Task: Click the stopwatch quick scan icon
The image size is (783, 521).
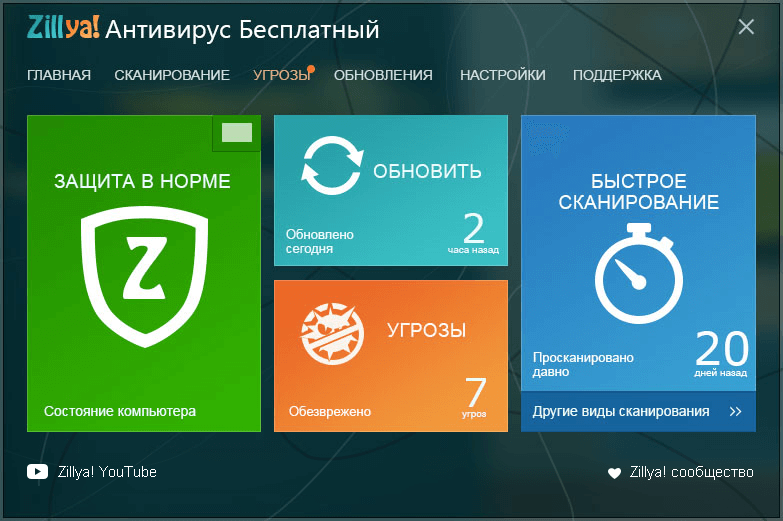Action: click(639, 274)
